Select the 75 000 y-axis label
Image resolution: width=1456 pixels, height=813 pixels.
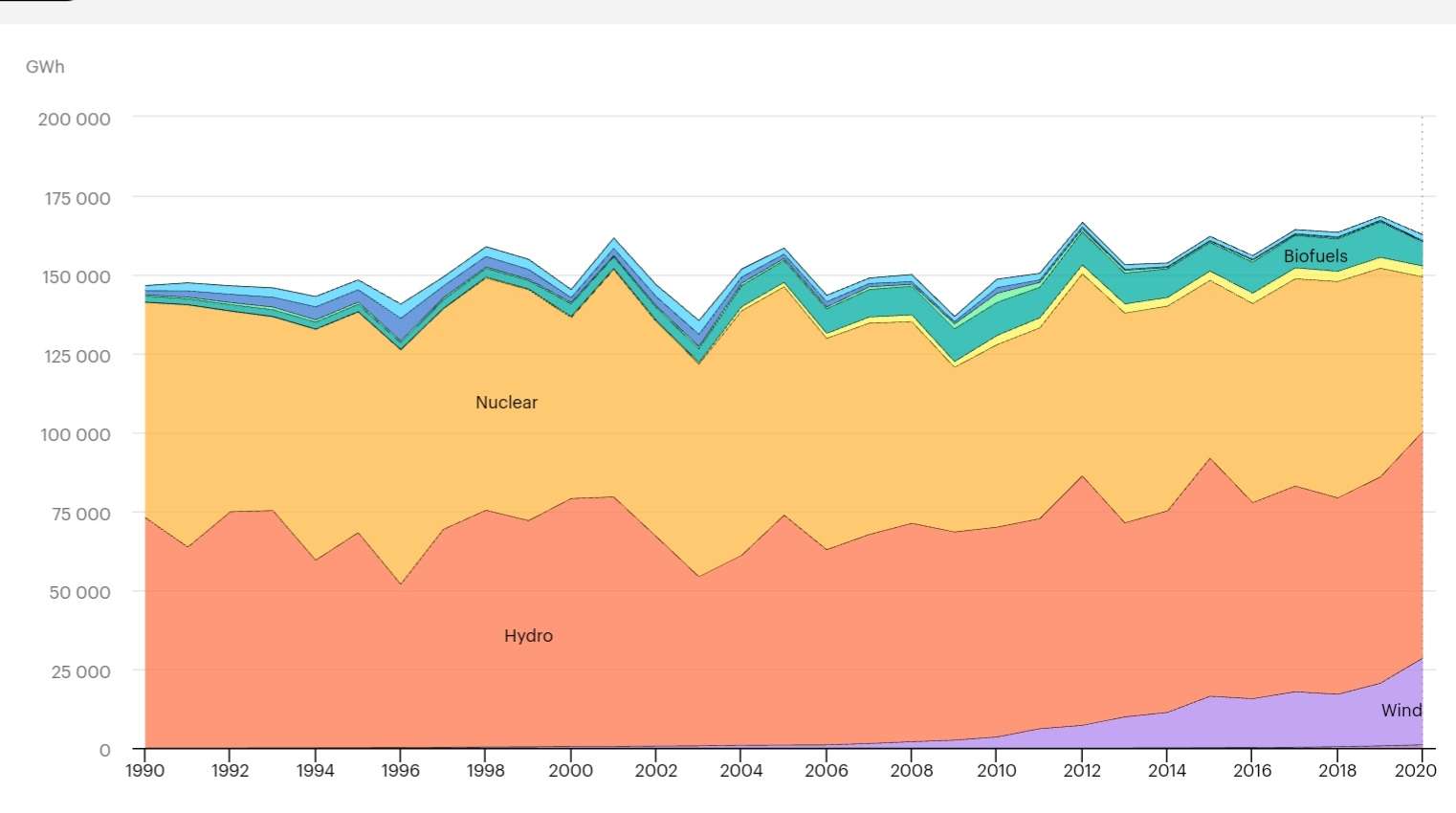click(x=78, y=515)
